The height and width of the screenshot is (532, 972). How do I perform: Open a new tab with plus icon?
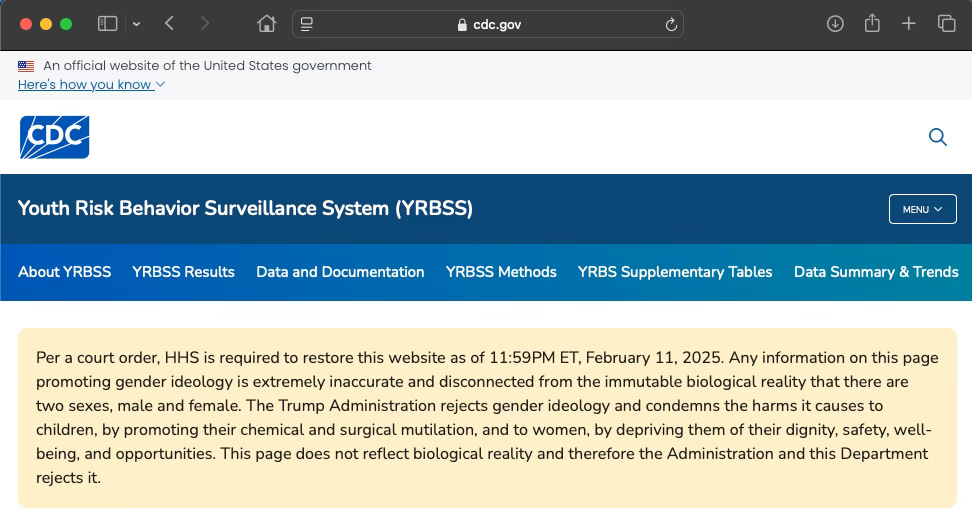(908, 24)
